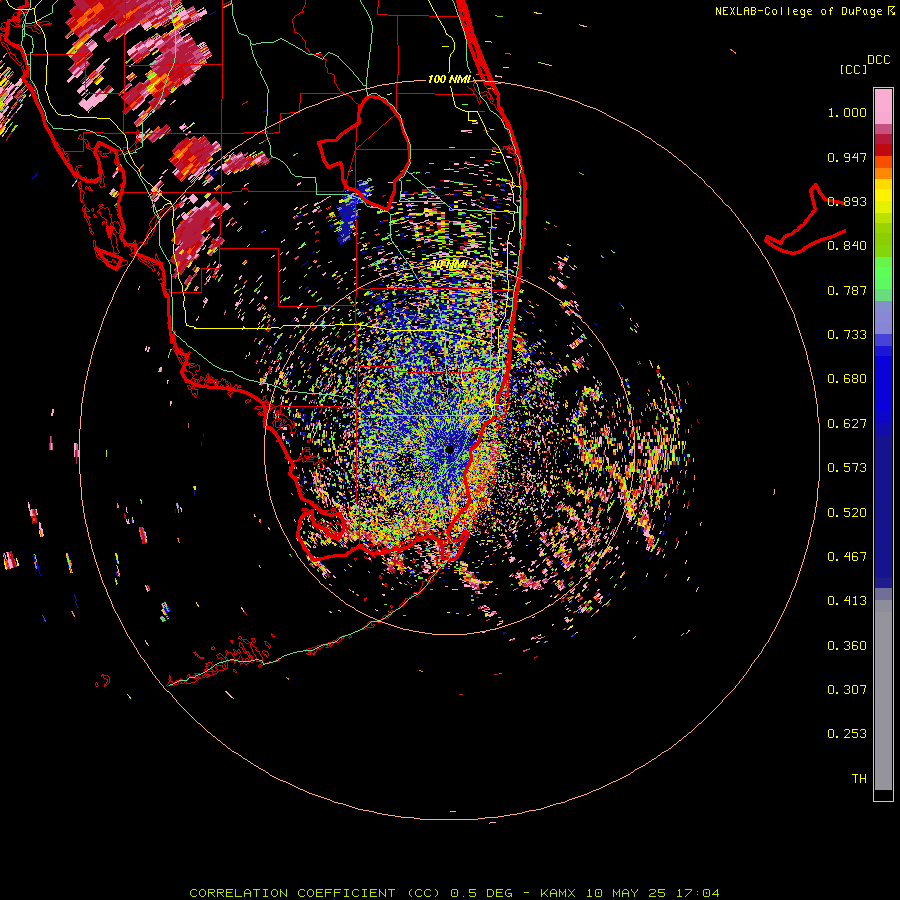Select the 0.573 scale value
Image resolution: width=900 pixels, height=900 pixels.
tap(847, 468)
